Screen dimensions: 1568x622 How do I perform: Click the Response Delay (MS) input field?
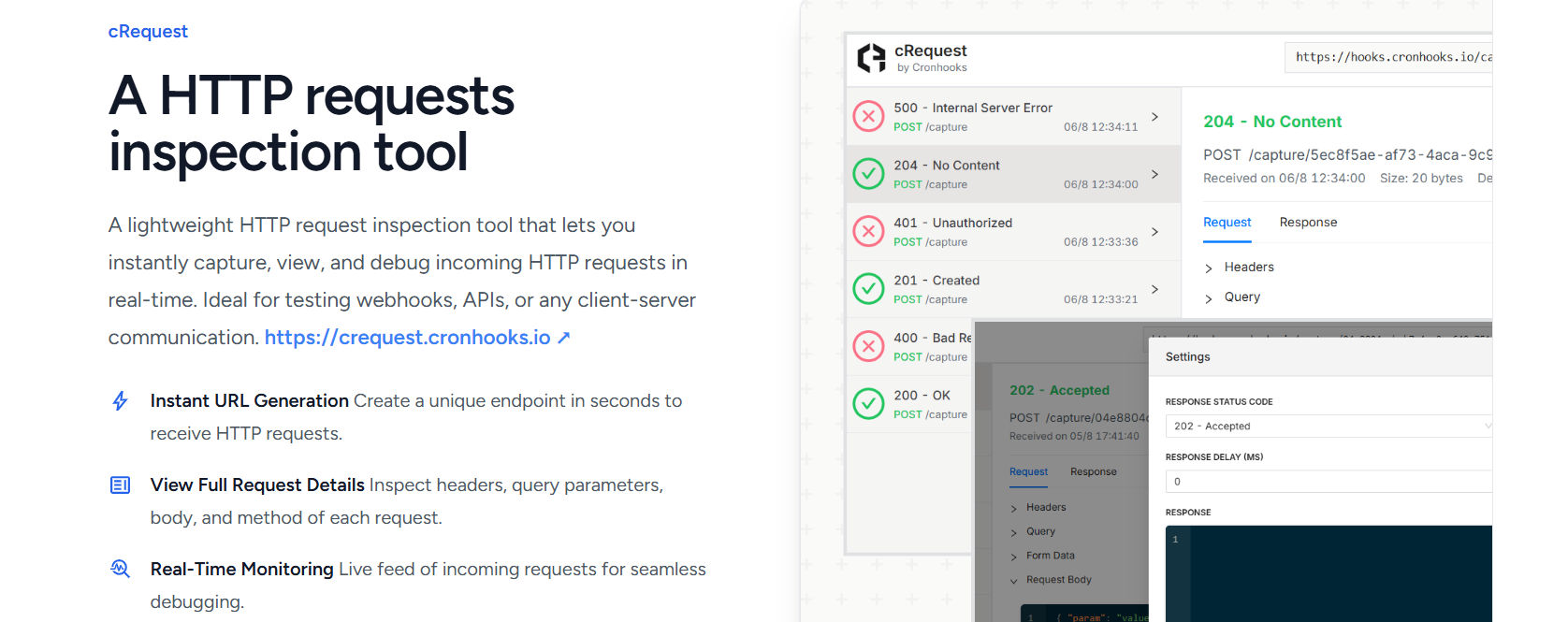point(1328,482)
